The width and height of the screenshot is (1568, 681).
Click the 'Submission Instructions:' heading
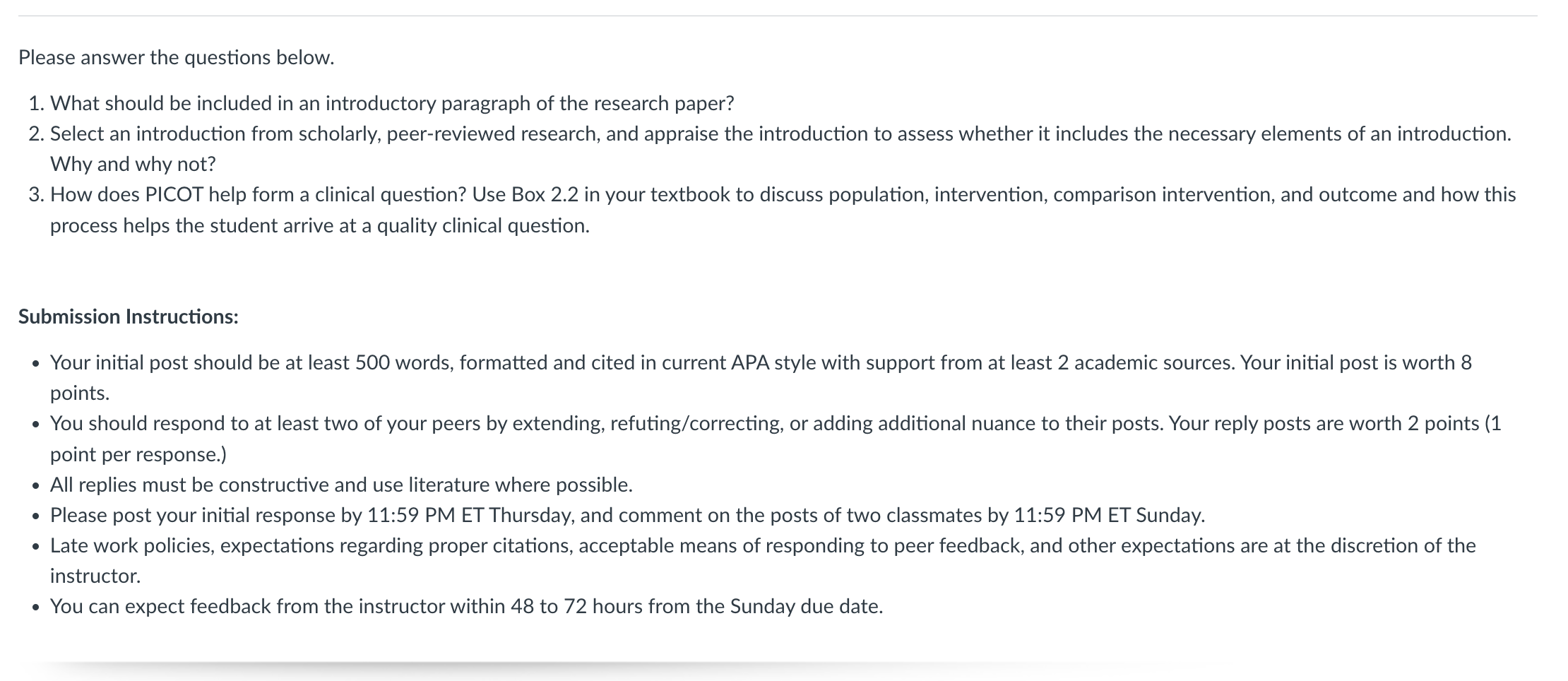click(x=129, y=316)
